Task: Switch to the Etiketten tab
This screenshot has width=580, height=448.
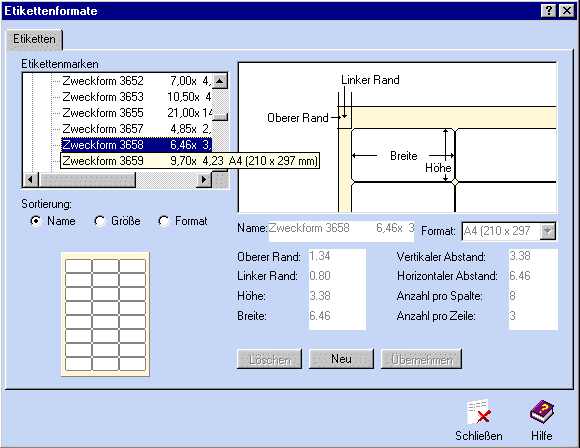Action: coord(34,39)
